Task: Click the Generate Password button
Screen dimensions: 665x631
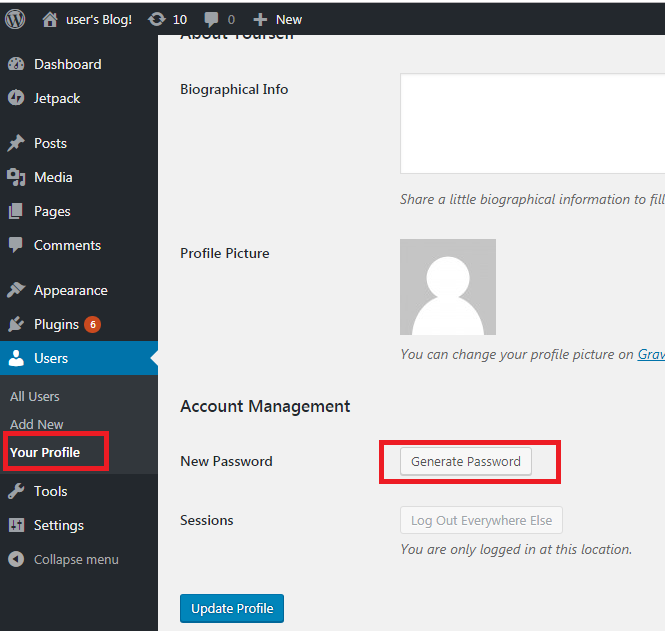Action: pyautogui.click(x=466, y=461)
